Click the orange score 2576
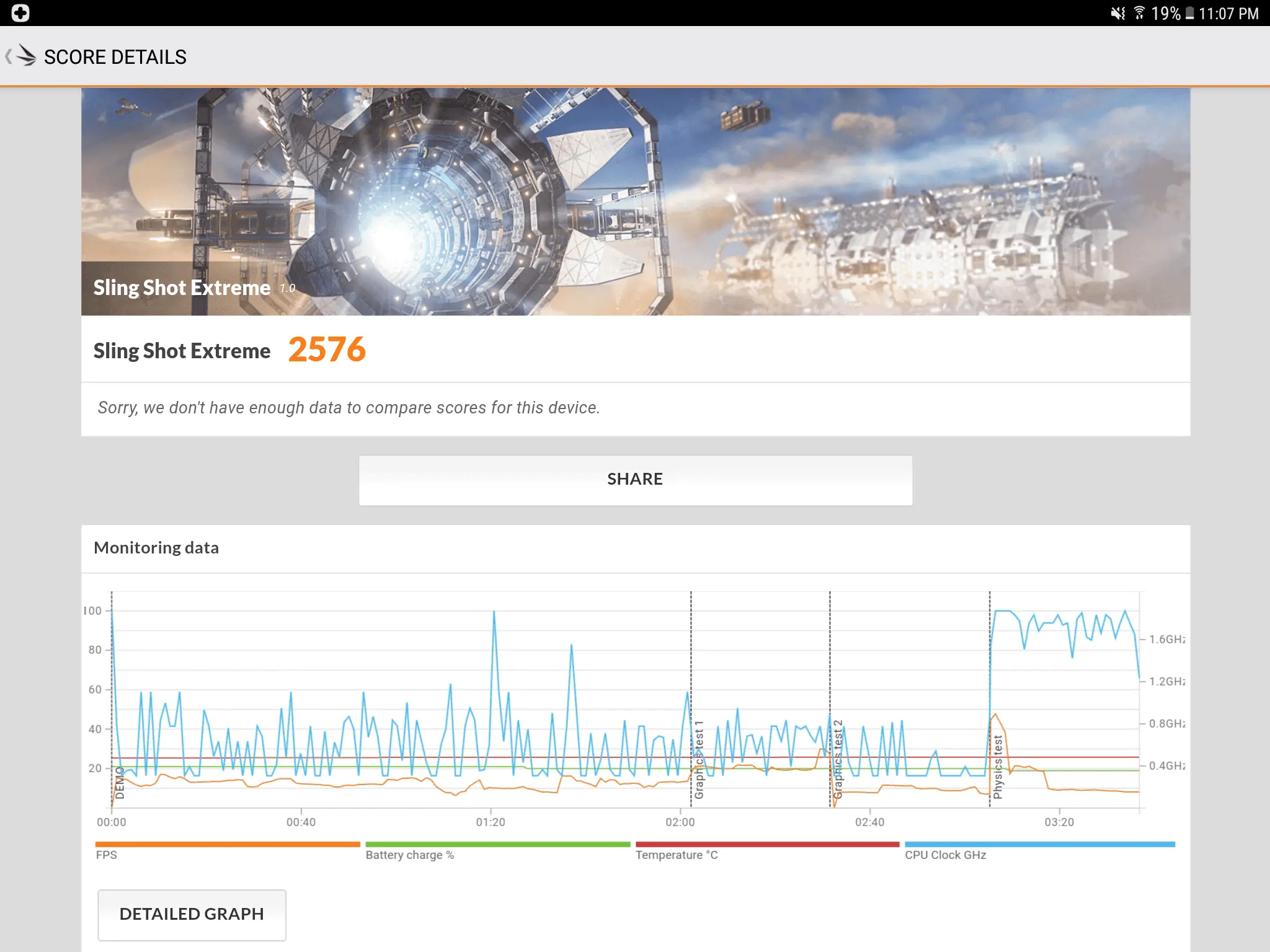The height and width of the screenshot is (952, 1270). [327, 349]
